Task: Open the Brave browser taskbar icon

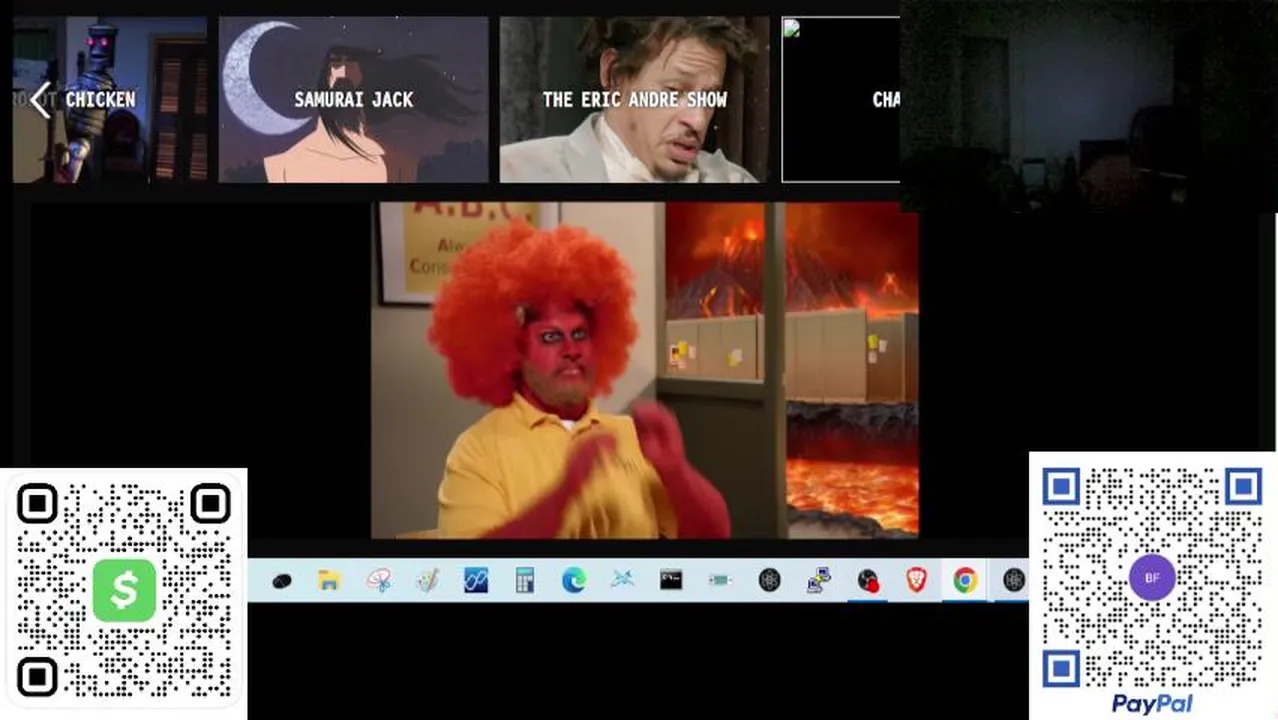Action: (x=916, y=580)
